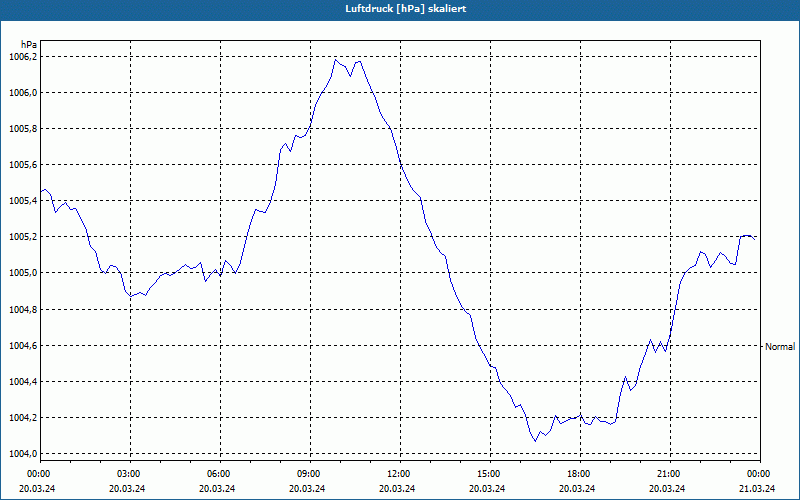Viewport: 800px width, 500px height.
Task: Click the 09:00 time axis label
Action: [x=308, y=474]
